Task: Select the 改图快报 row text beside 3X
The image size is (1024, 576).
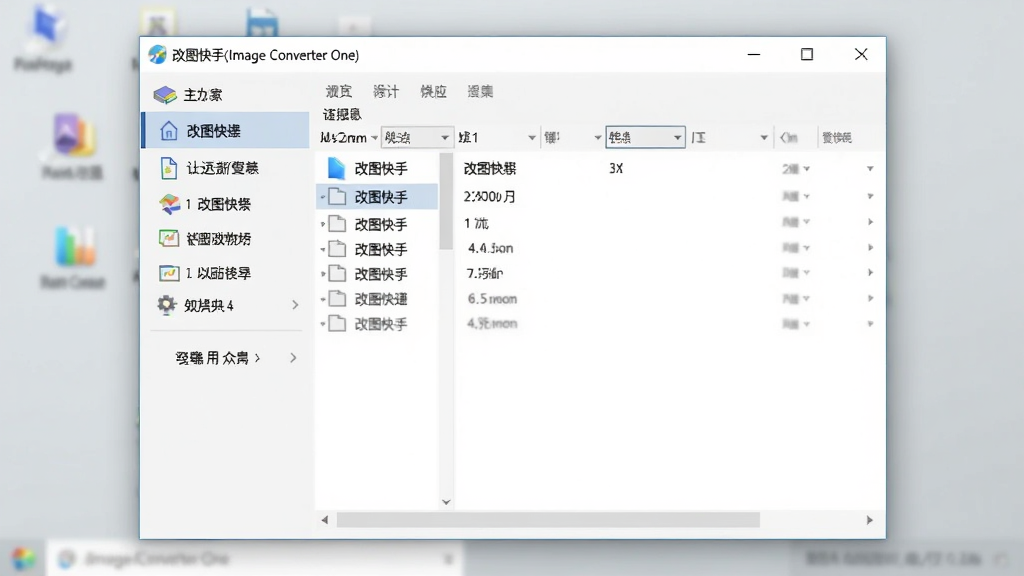Action: point(490,168)
